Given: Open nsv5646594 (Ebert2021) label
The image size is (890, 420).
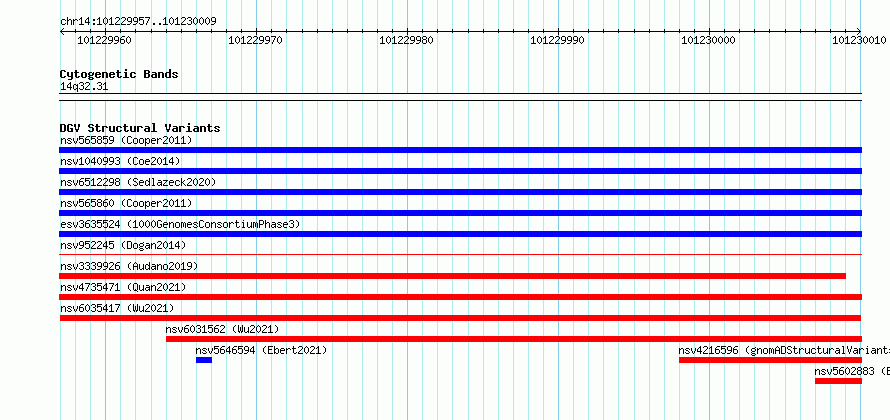Looking at the screenshot, I should click(x=262, y=350).
